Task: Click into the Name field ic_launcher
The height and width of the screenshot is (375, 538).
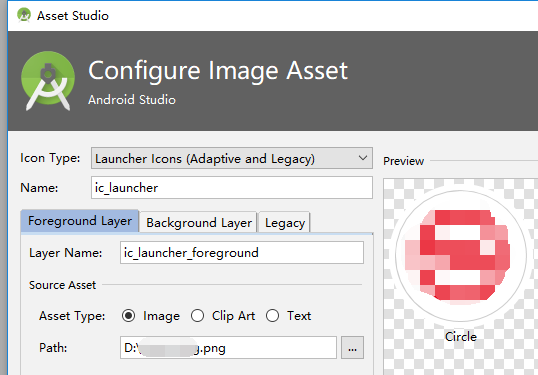Action: pos(232,188)
